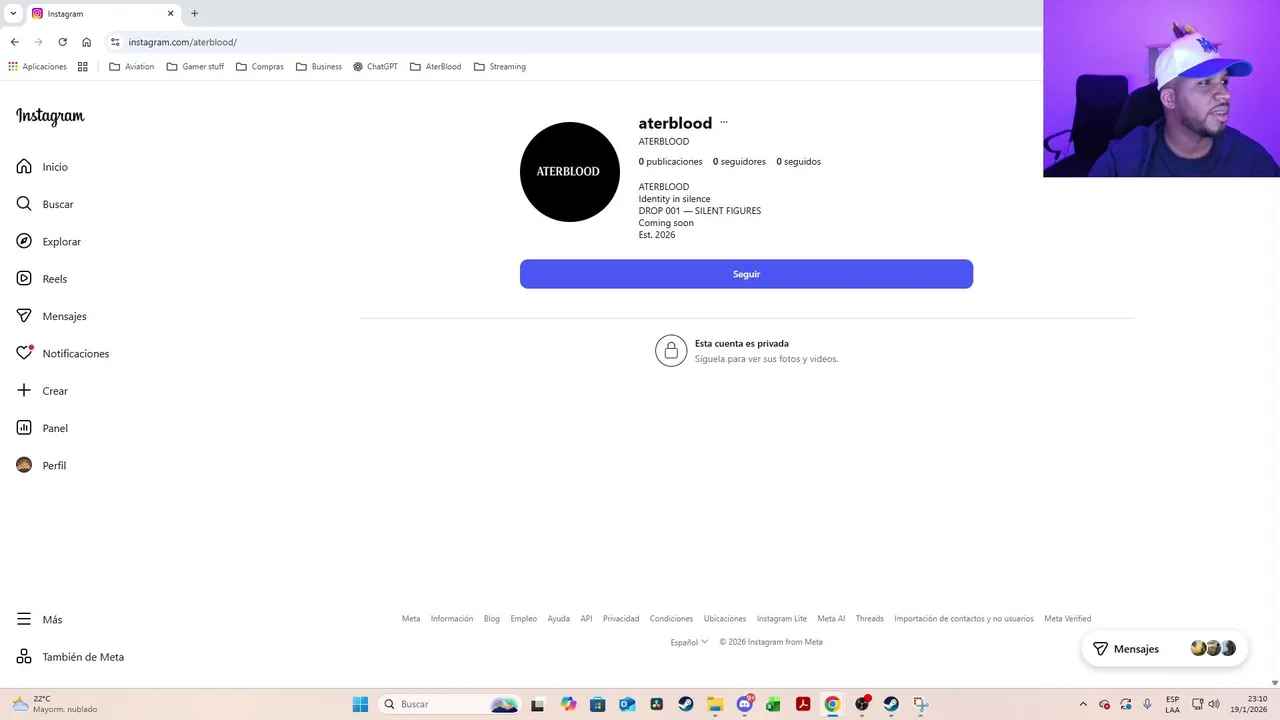
Task: Open Mensajes in the left sidebar
Action: 51,316
